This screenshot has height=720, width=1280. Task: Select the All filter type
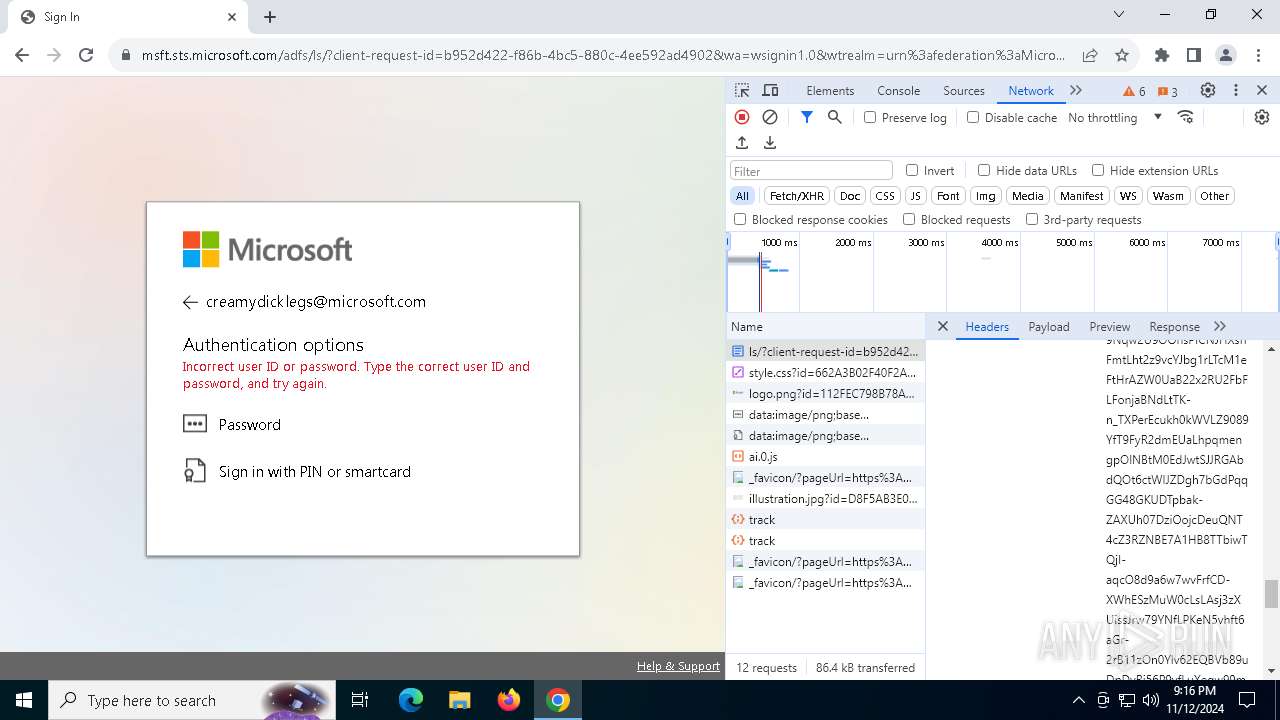[x=742, y=196]
